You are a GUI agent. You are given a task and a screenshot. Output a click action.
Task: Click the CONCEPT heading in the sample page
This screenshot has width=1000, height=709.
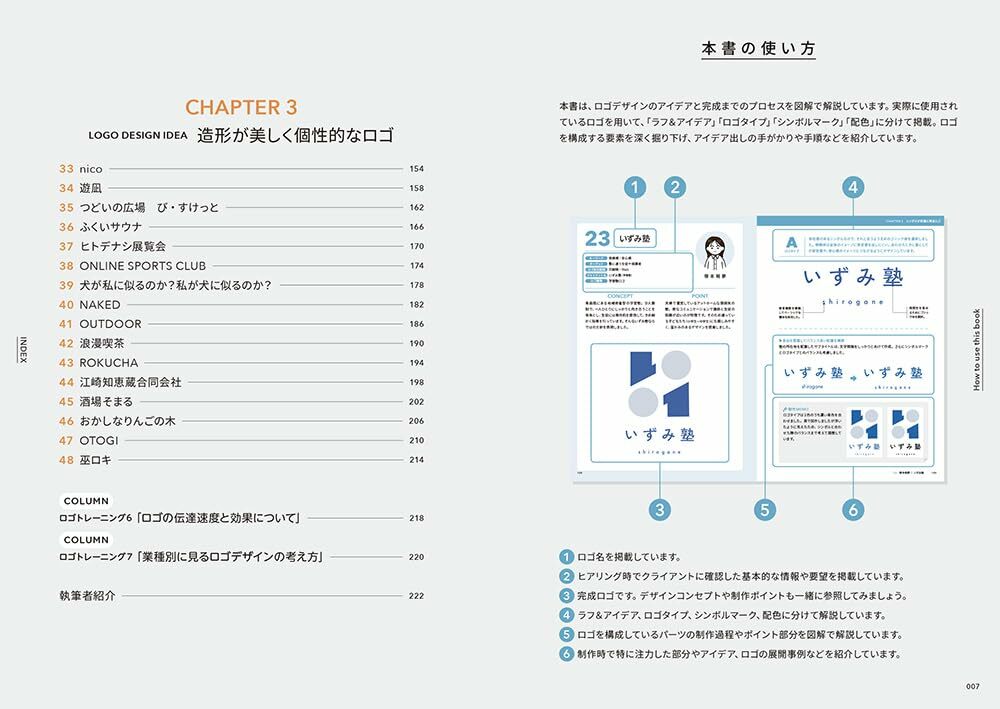click(620, 296)
